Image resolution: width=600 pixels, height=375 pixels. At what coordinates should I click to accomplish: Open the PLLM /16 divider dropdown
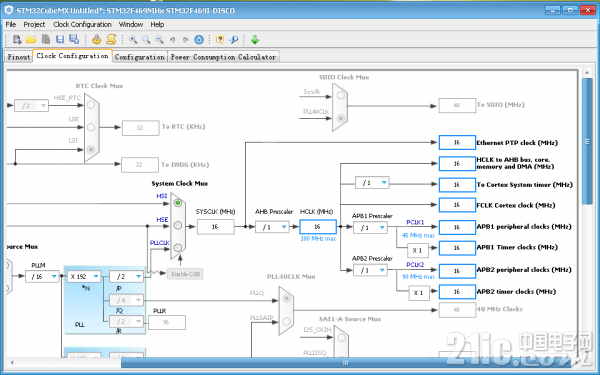point(42,276)
